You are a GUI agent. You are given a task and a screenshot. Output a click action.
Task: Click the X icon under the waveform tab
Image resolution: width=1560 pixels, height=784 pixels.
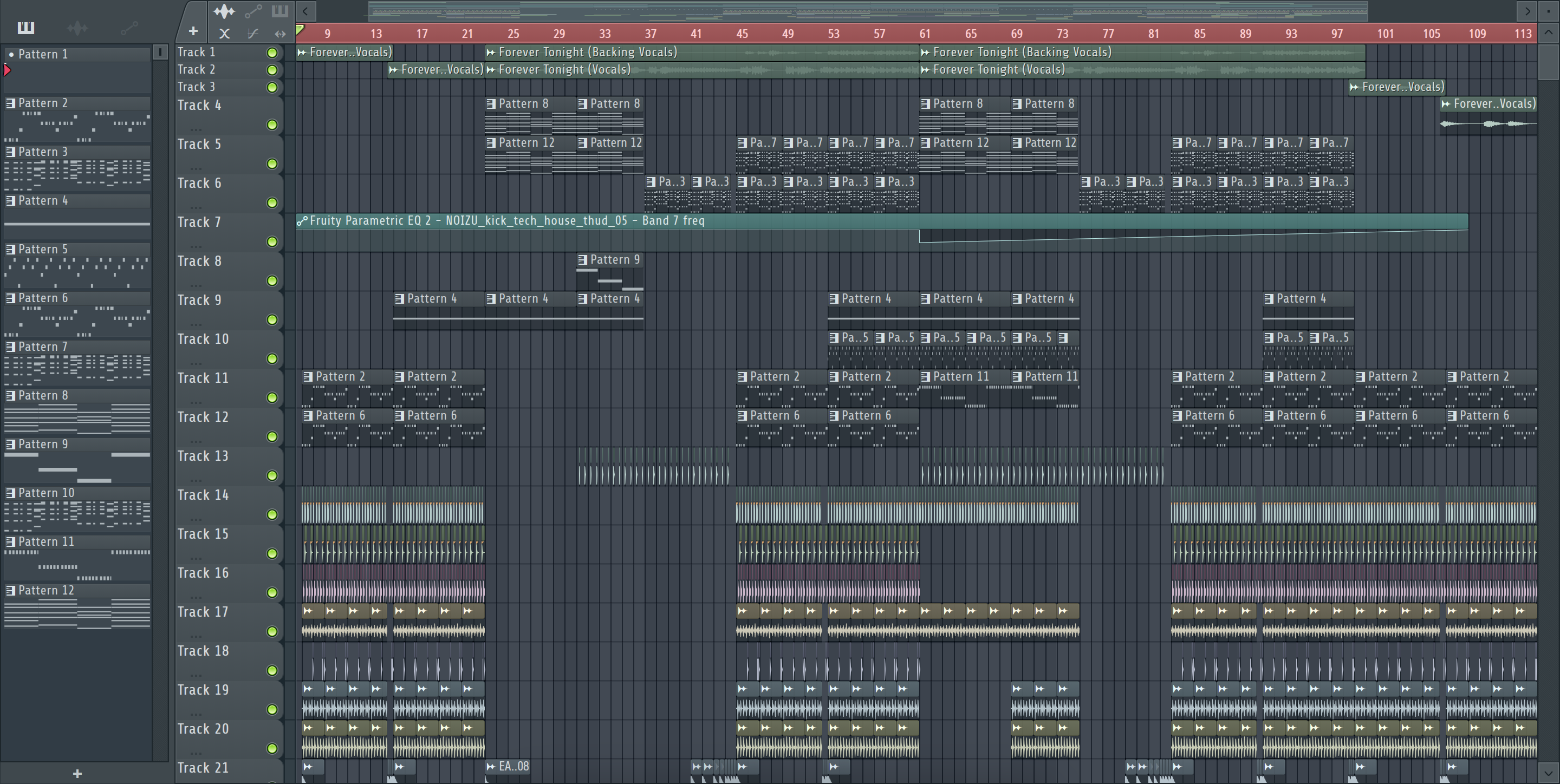click(224, 34)
